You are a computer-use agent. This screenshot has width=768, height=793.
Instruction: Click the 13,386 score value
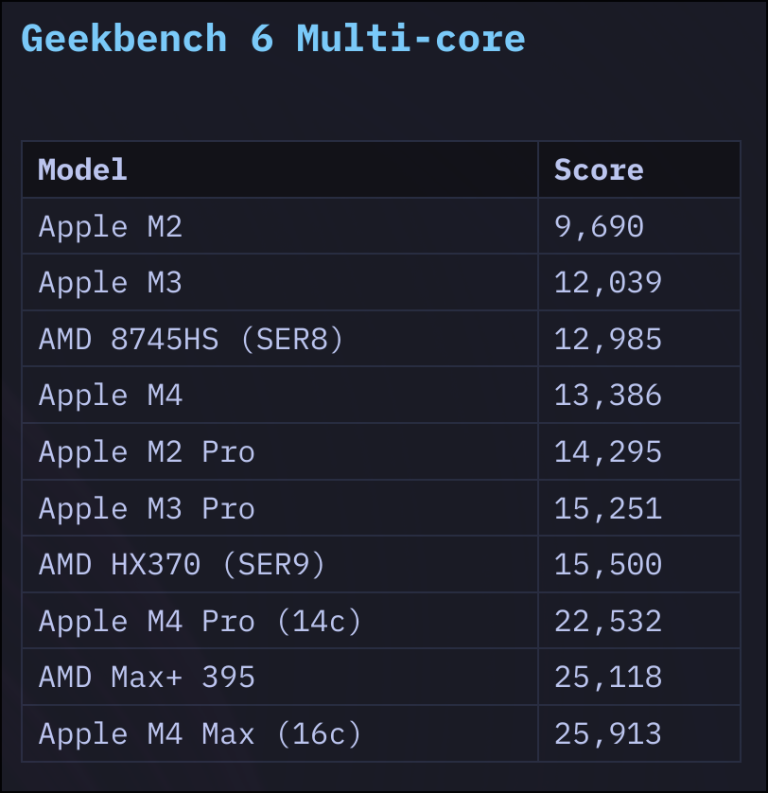click(x=608, y=395)
